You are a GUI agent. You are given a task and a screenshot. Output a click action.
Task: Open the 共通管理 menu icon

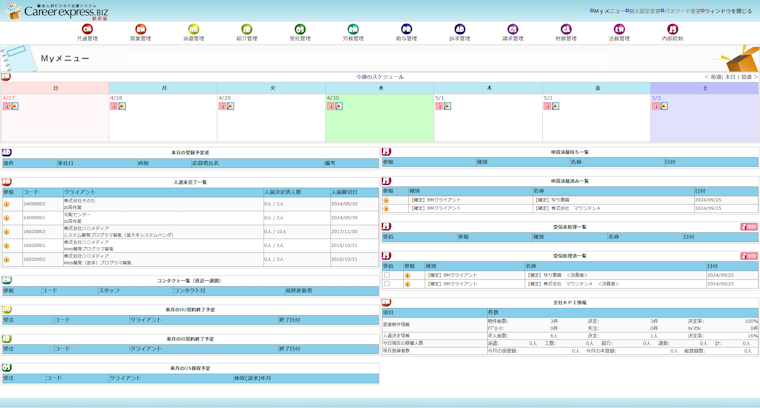87,30
